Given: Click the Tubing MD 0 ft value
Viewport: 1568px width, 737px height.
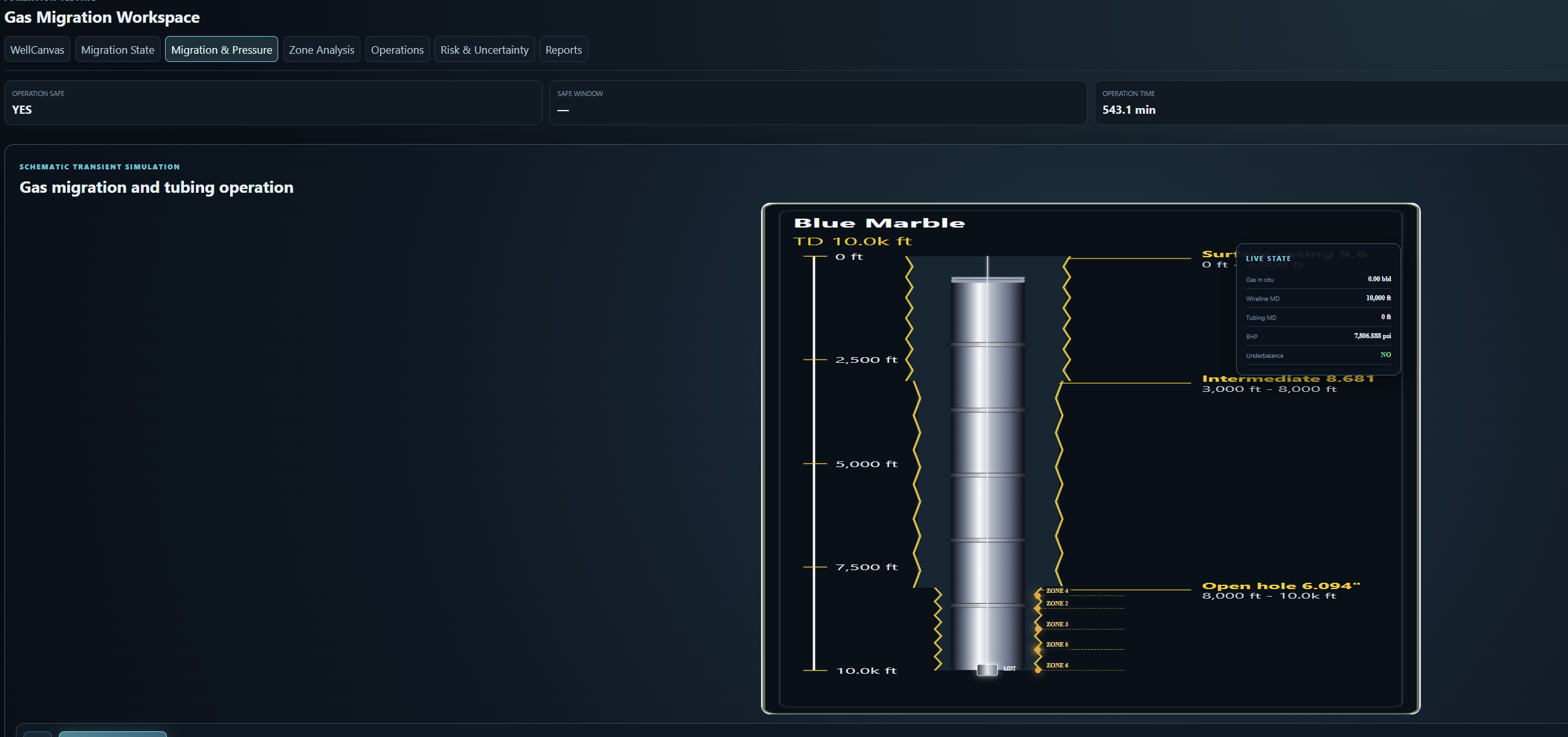Looking at the screenshot, I should coord(1386,317).
